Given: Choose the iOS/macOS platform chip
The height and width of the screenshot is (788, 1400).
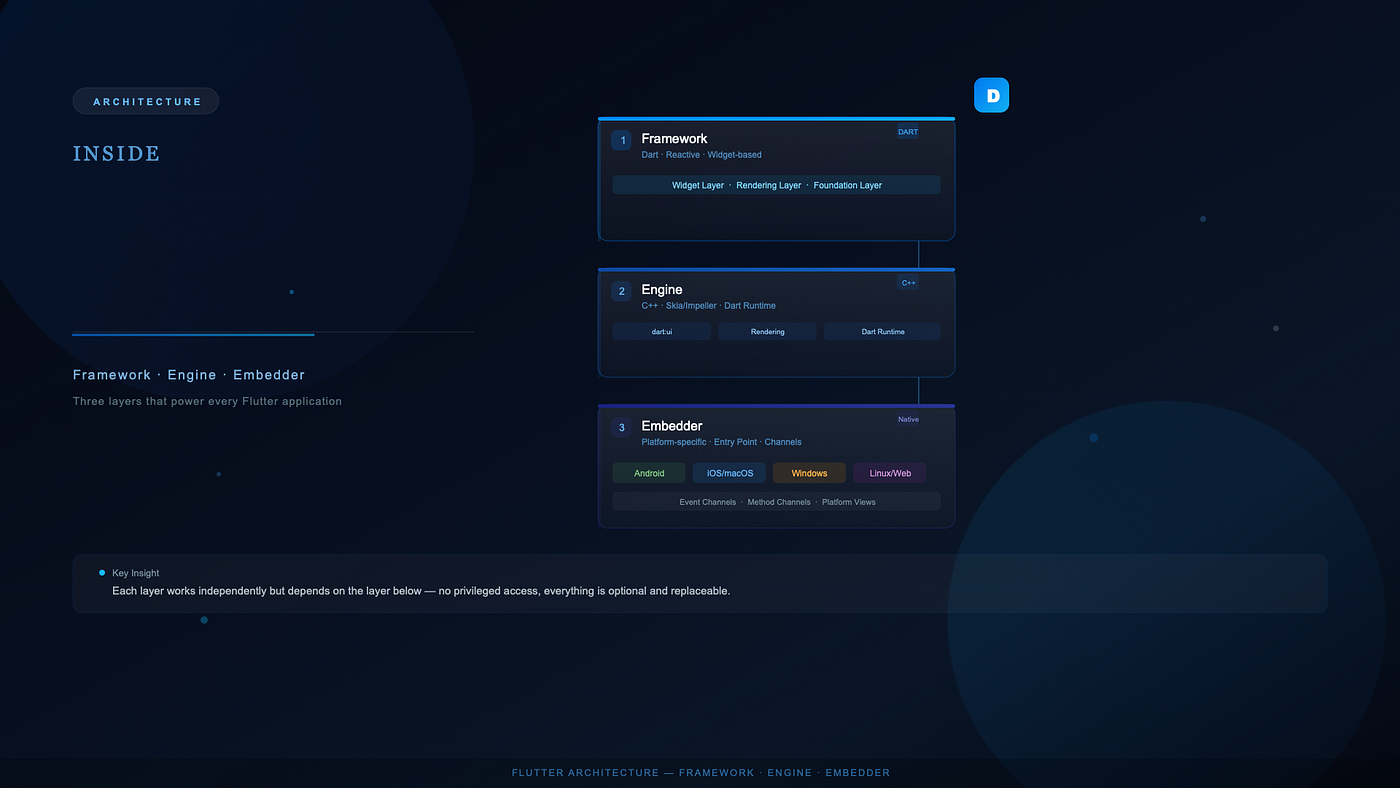Looking at the screenshot, I should pos(730,473).
